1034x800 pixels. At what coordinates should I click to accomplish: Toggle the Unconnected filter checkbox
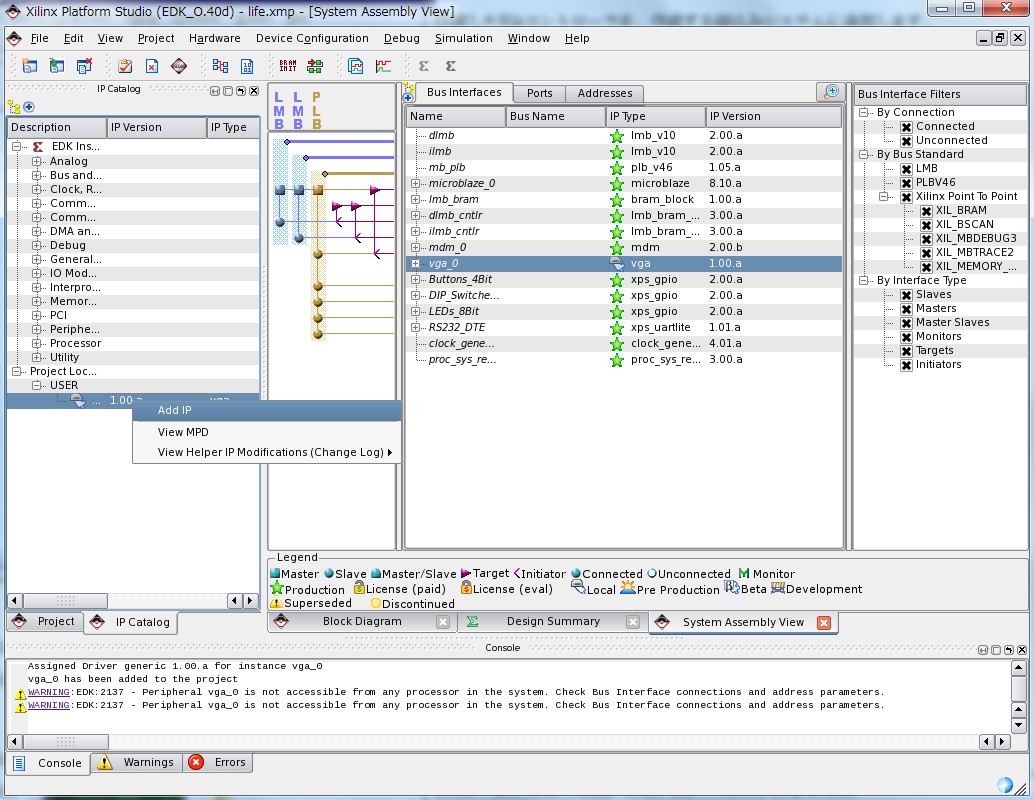tap(906, 140)
